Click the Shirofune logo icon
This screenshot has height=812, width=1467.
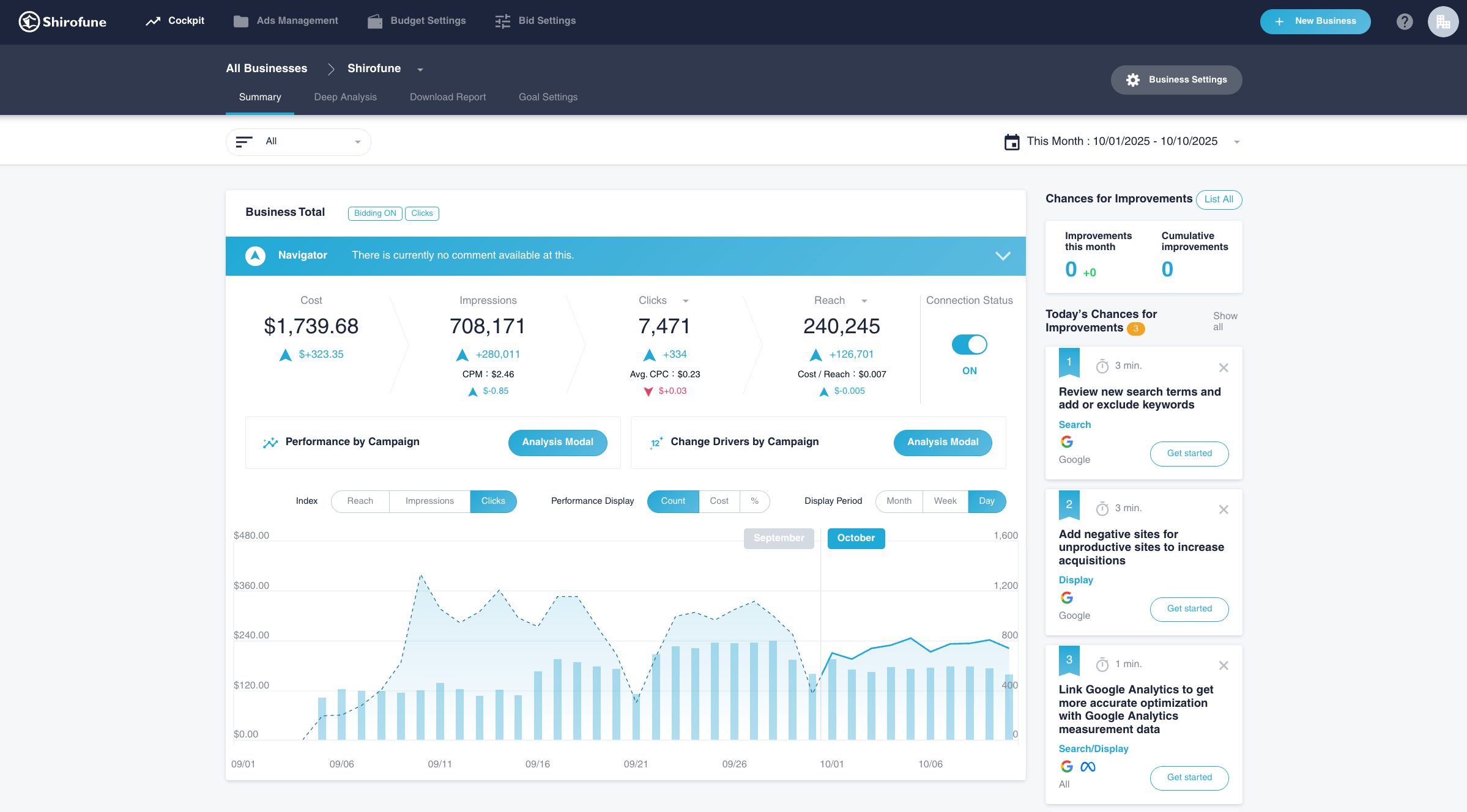pos(29,21)
